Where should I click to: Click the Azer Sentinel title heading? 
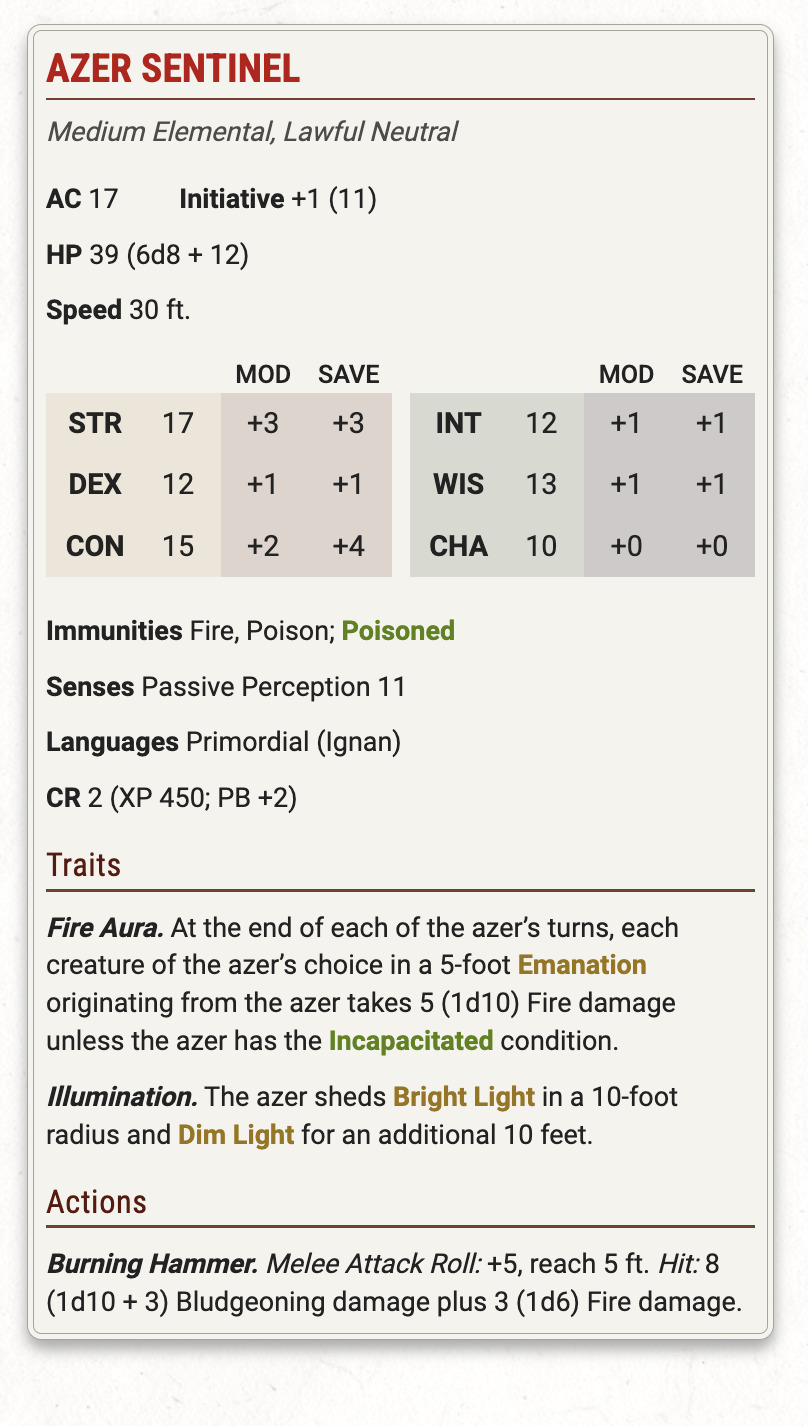[173, 68]
